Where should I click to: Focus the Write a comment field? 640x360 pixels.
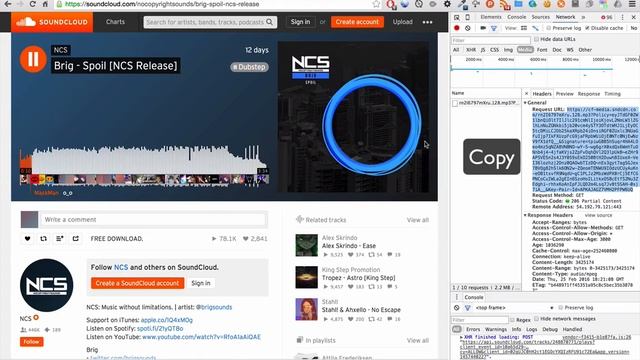point(153,220)
